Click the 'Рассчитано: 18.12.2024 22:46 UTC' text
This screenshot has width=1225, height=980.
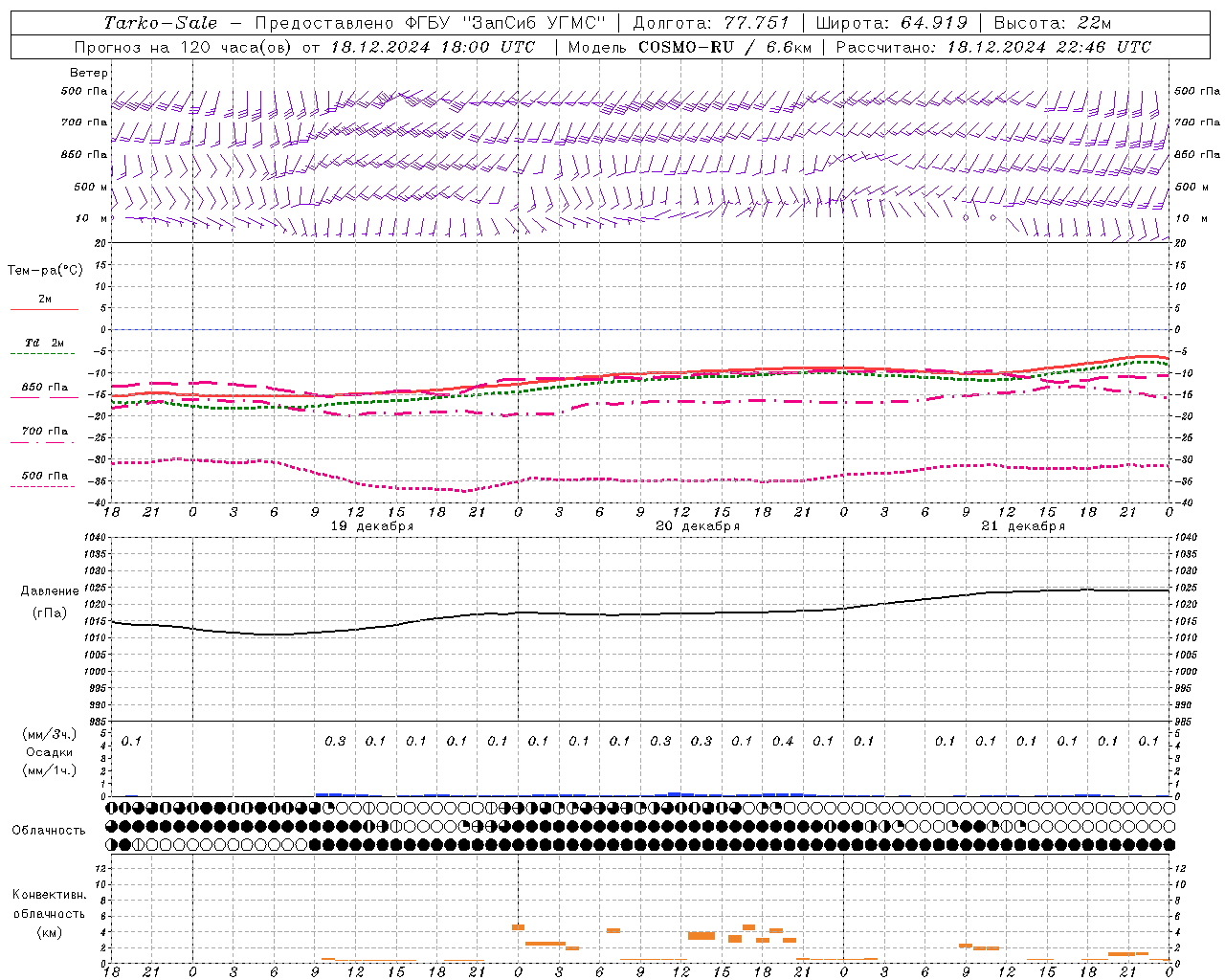[x=993, y=47]
